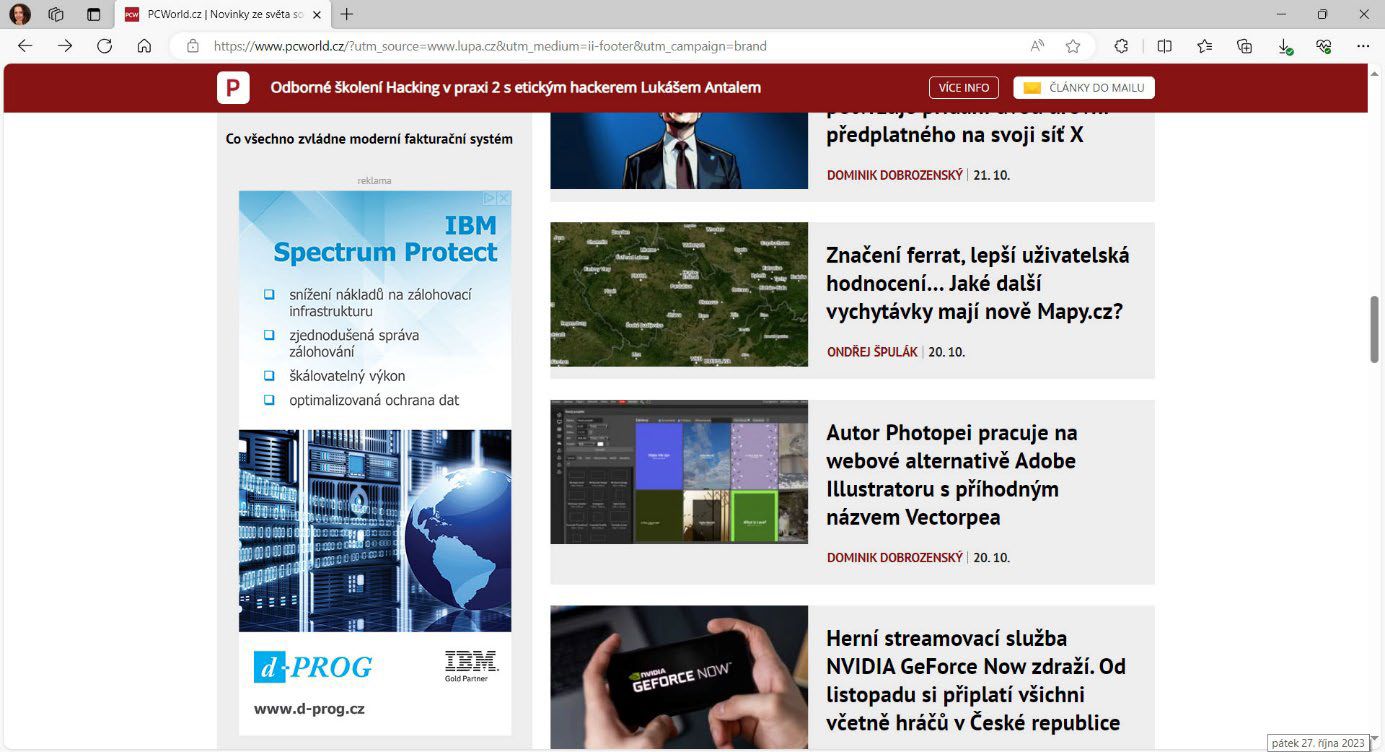Open the GeForce Now phone thumbnail

(679, 677)
